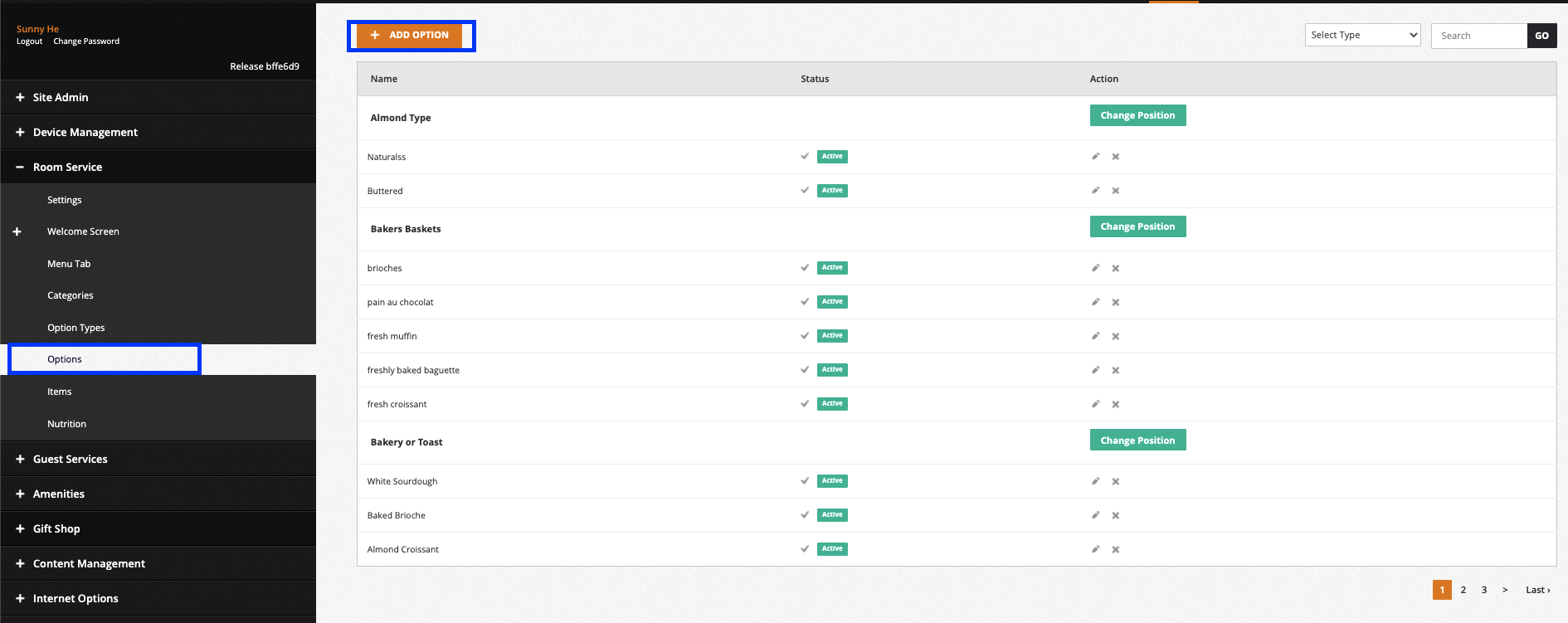Delete the Almond Croissant option
The image size is (1568, 623).
pos(1116,550)
